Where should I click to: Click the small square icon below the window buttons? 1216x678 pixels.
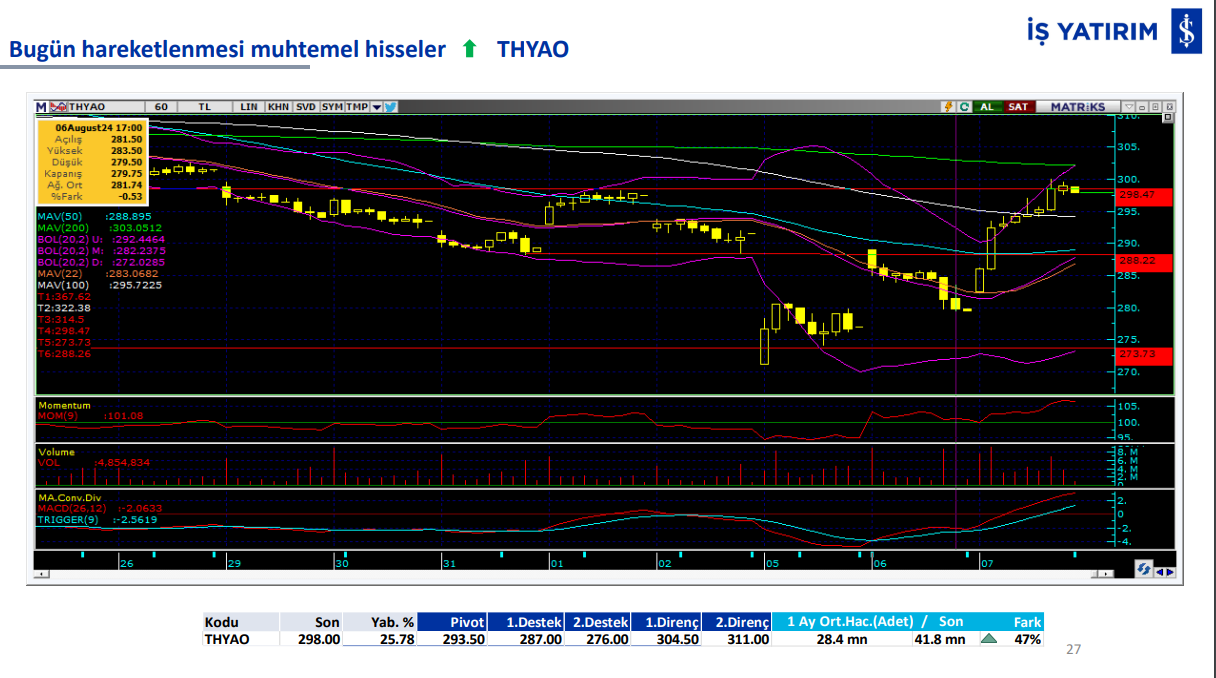pos(1166,117)
